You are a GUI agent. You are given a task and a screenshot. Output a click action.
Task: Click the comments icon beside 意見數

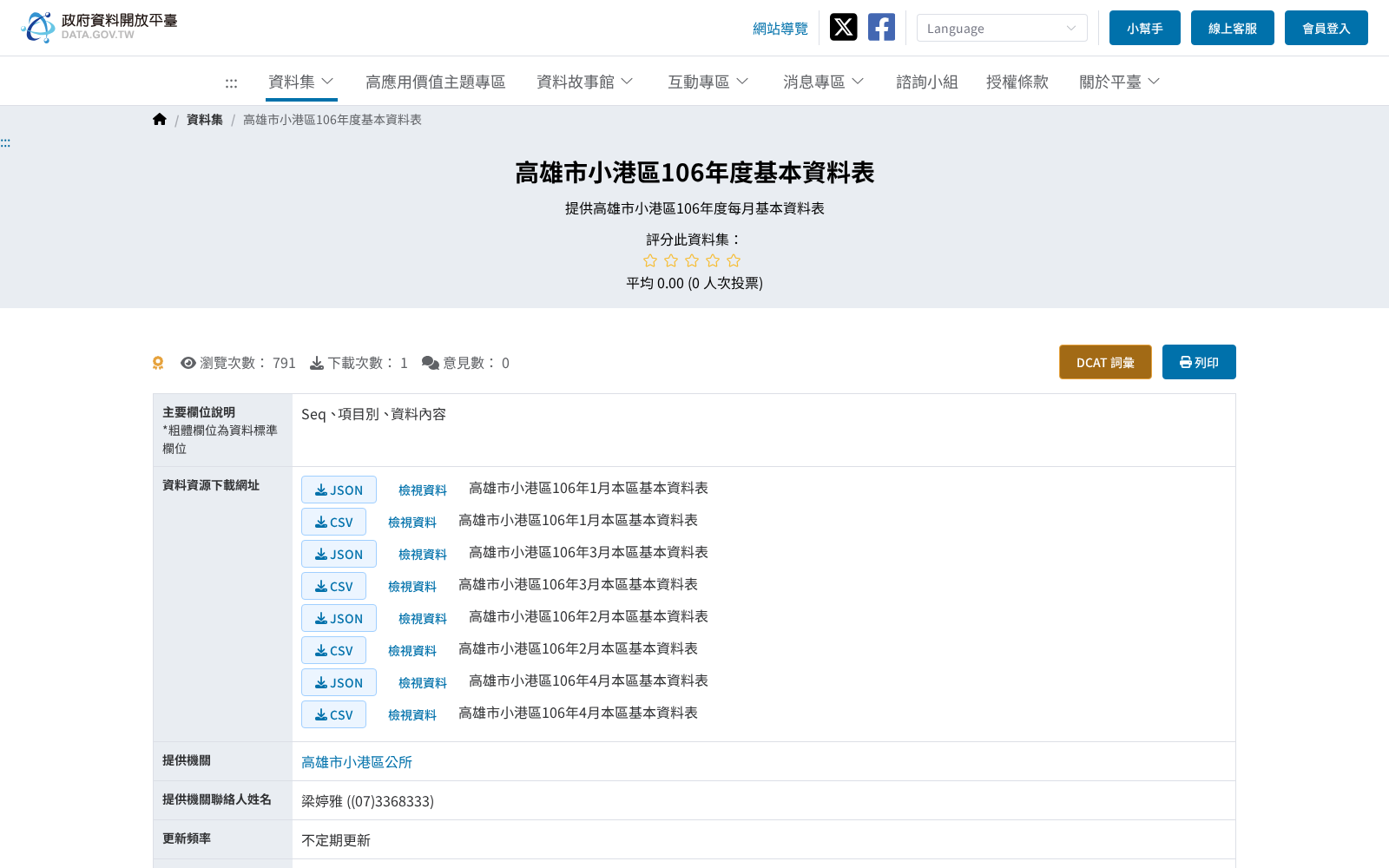click(x=431, y=363)
